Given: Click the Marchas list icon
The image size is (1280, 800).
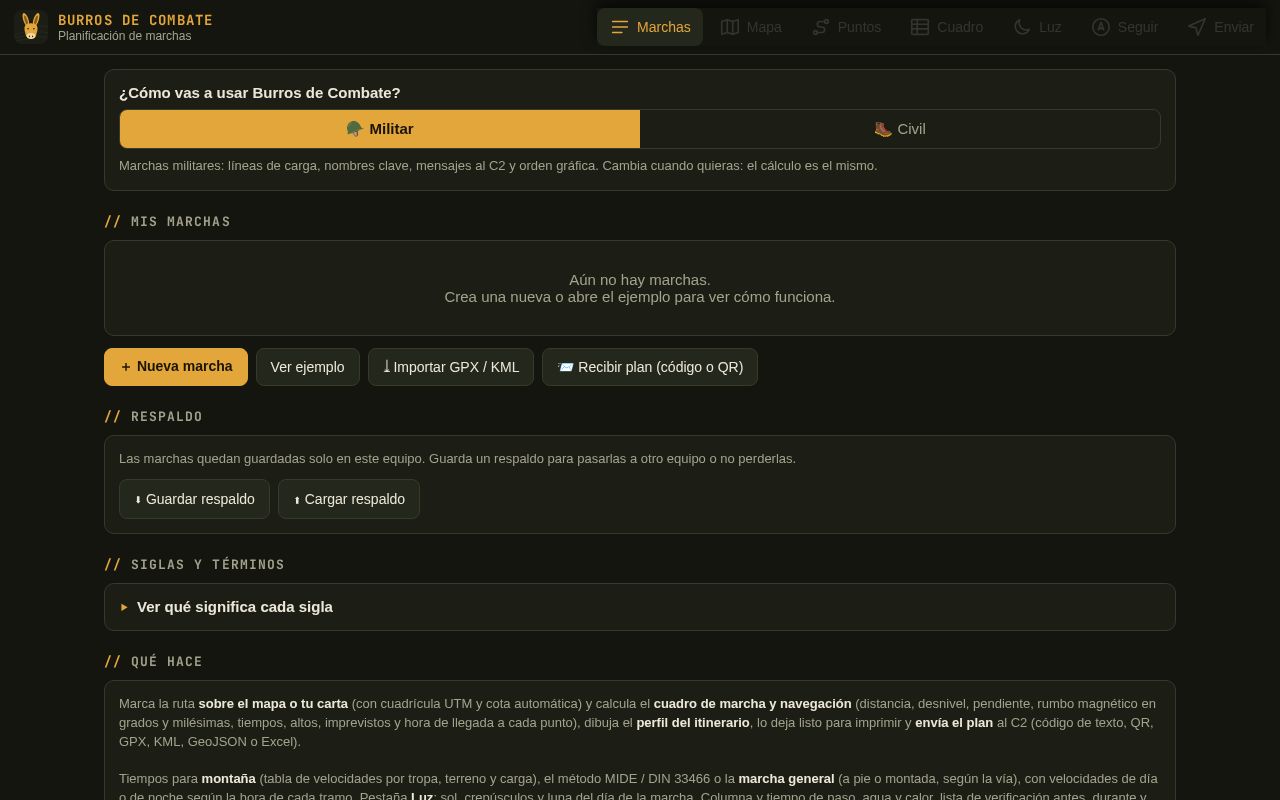Looking at the screenshot, I should coord(620,27).
